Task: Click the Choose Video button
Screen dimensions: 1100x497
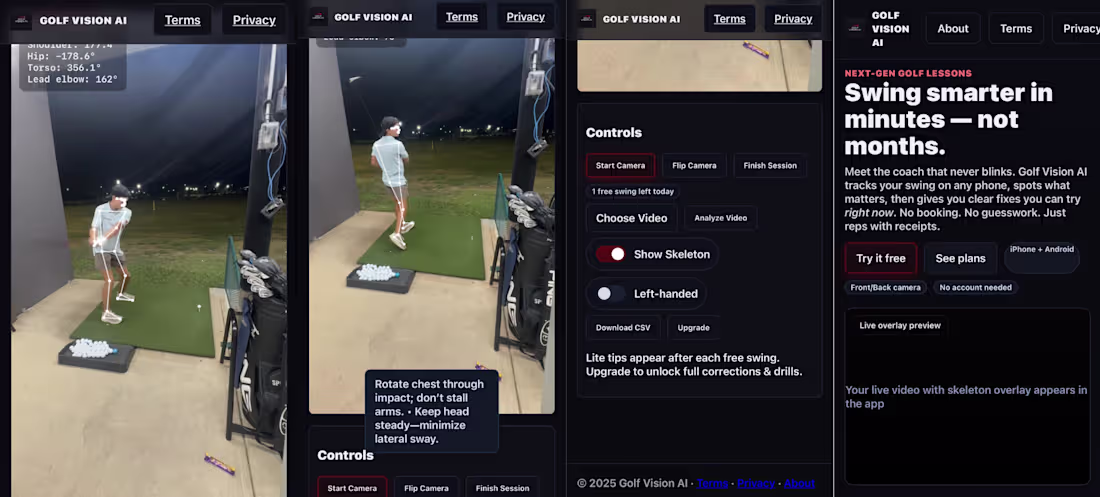Action: (x=631, y=218)
